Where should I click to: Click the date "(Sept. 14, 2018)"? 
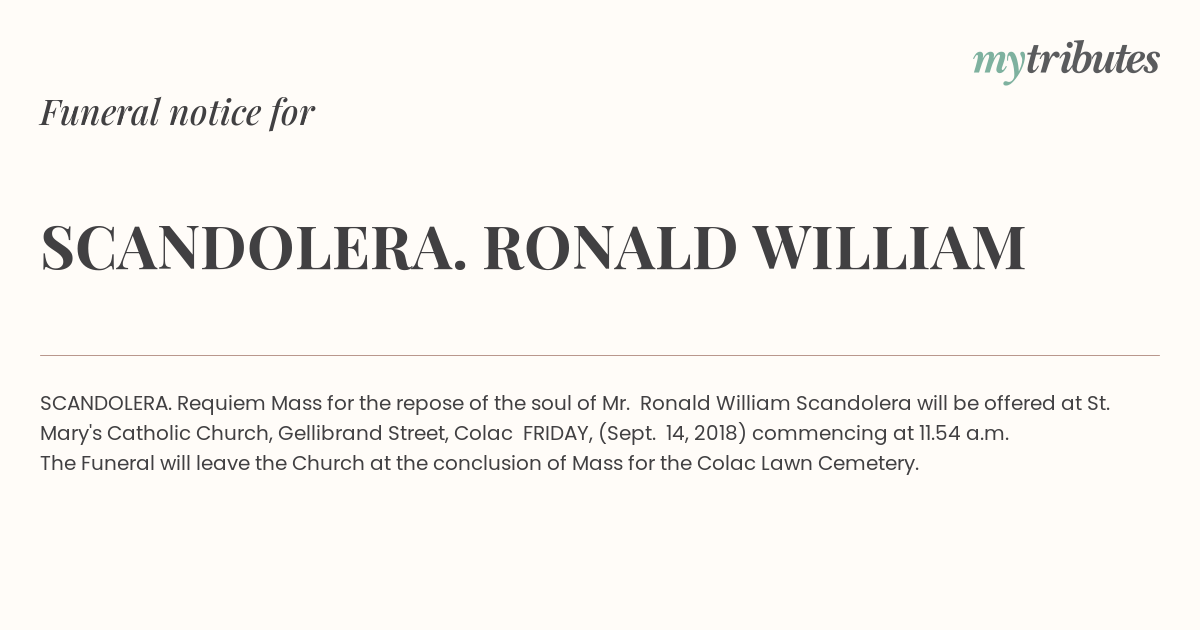672,433
